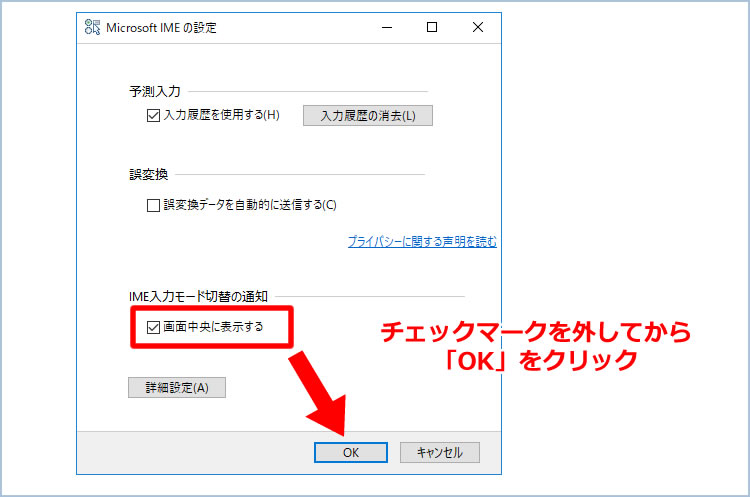
Task: Uncheck 入力履歴を使用する(H) checkbox
Action: click(153, 116)
